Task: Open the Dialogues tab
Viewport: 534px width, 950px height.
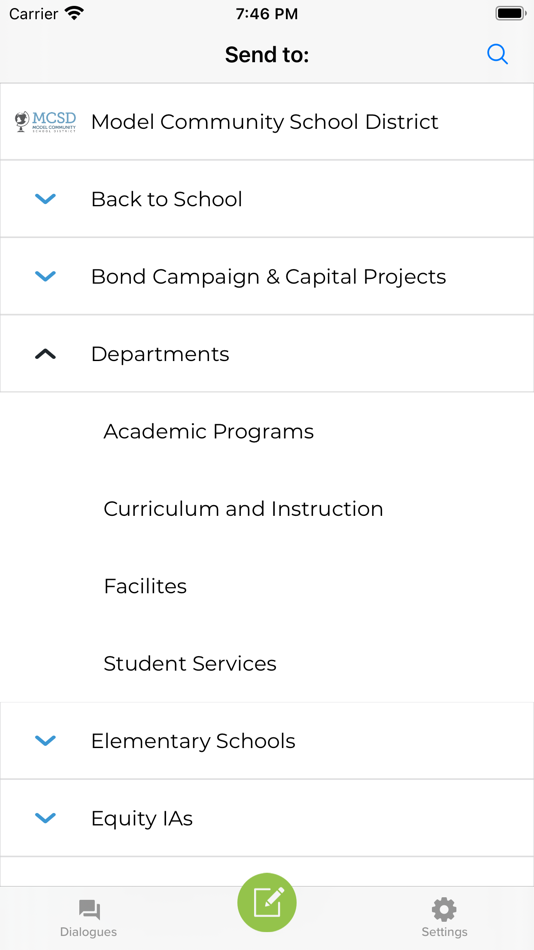Action: [x=88, y=918]
